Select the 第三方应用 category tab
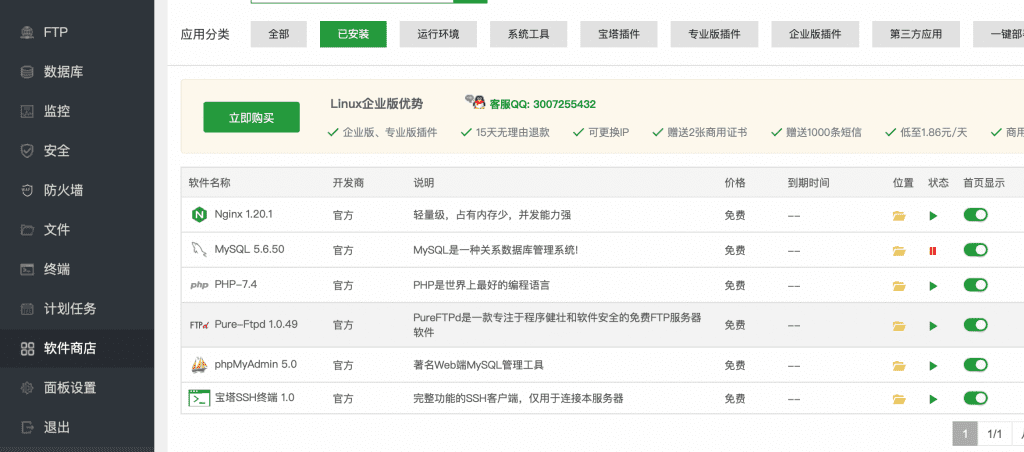 916,34
